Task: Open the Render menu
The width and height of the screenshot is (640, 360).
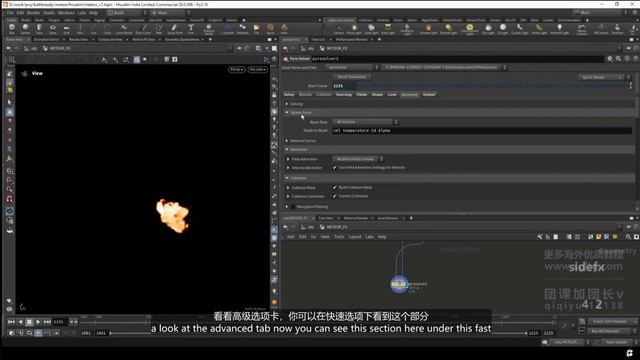Action: tap(33, 13)
